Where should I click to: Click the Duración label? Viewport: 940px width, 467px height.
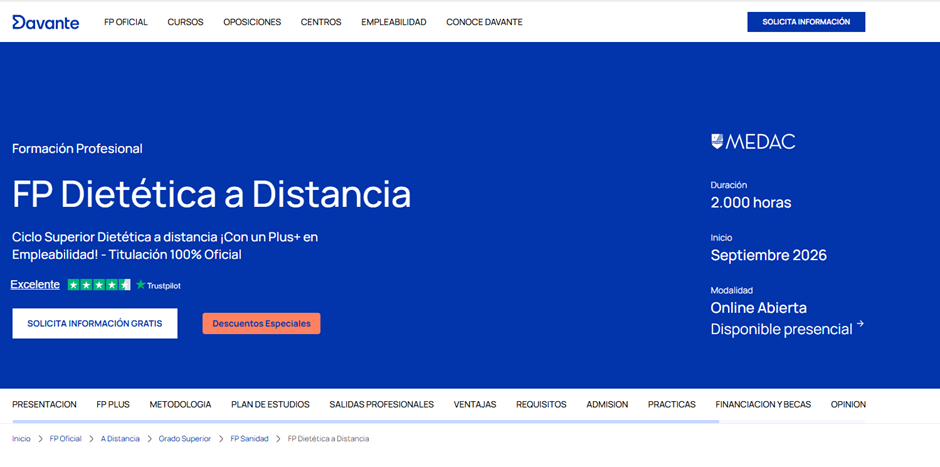click(728, 185)
